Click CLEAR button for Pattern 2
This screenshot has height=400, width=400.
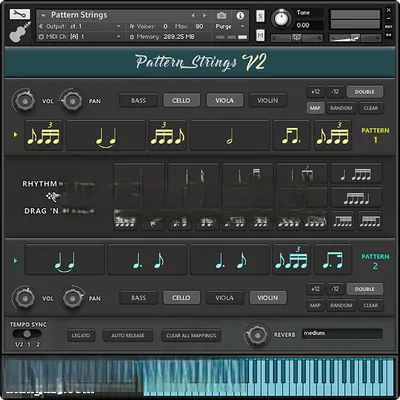click(x=371, y=305)
